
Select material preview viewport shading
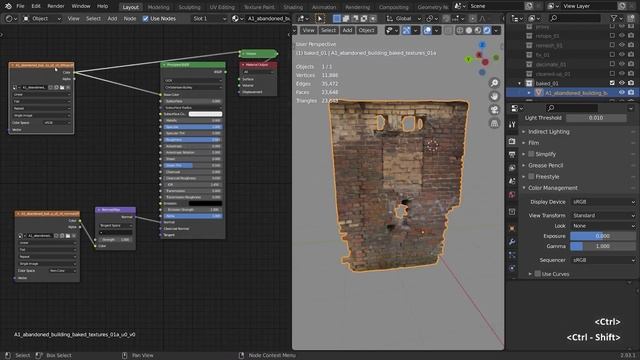click(478, 30)
